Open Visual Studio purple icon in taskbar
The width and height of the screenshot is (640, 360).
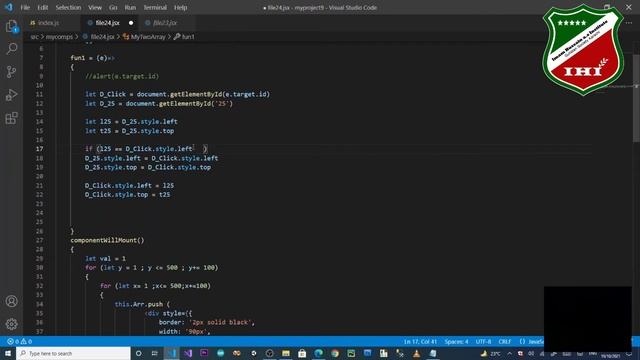point(188,353)
